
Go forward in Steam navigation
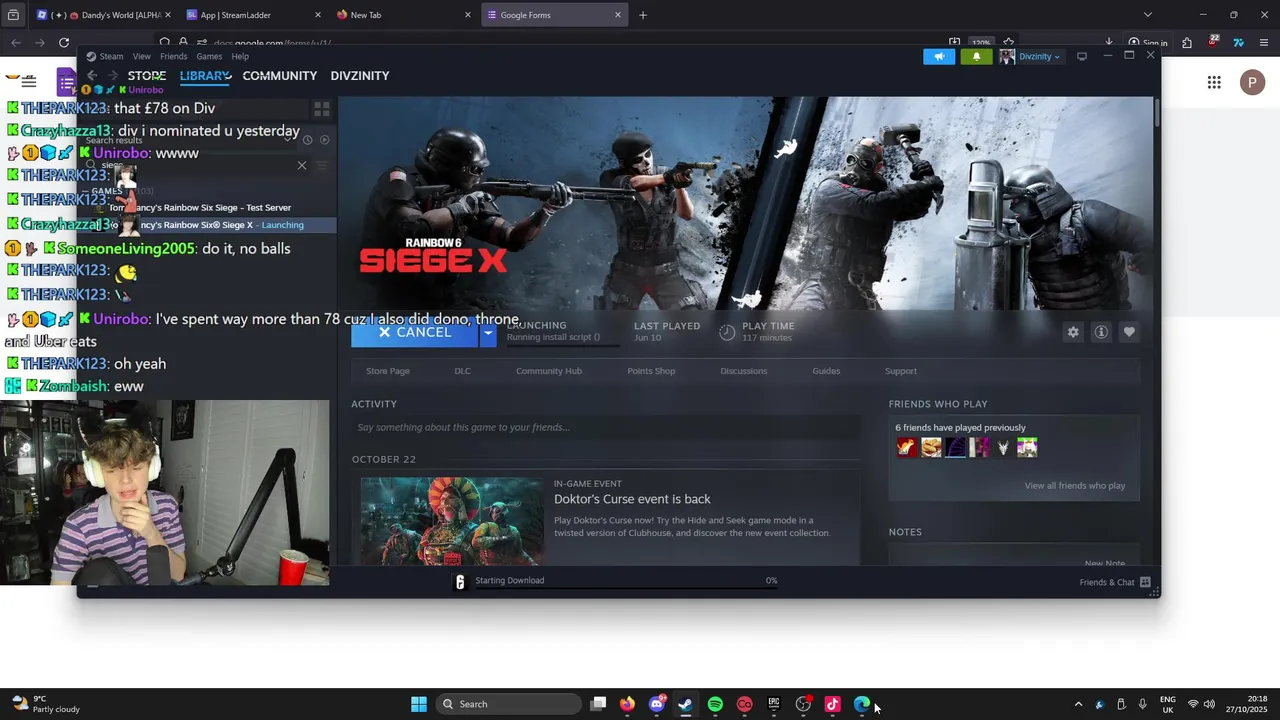(112, 76)
